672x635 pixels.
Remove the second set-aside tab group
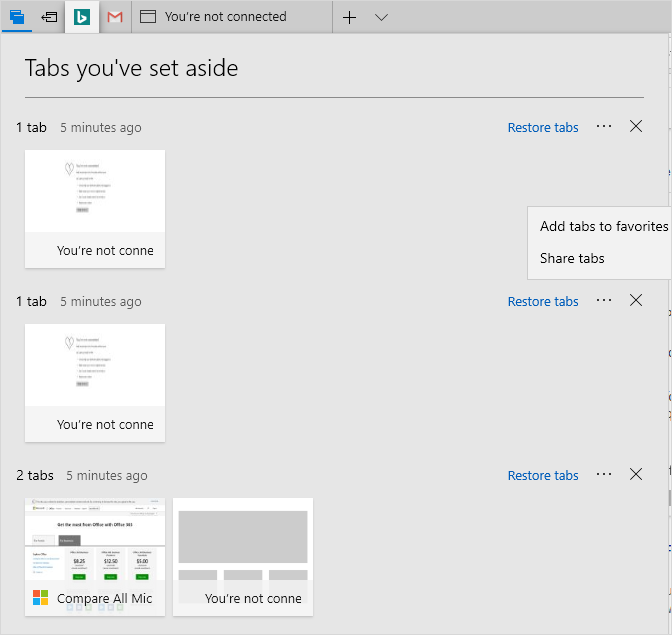pyautogui.click(x=636, y=300)
